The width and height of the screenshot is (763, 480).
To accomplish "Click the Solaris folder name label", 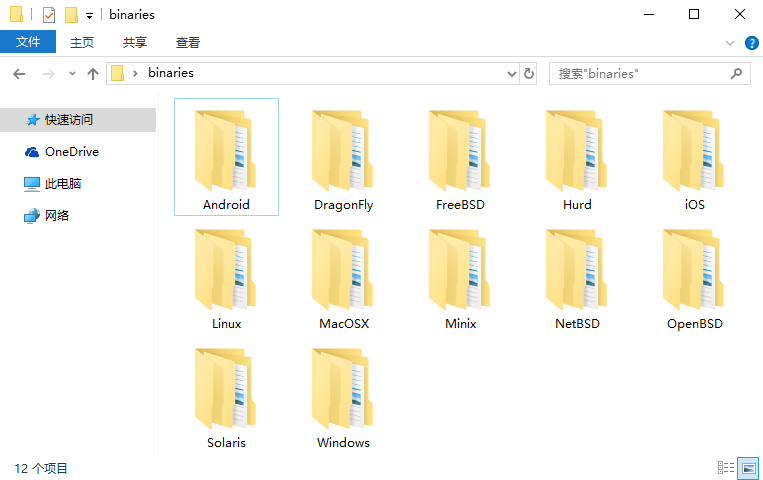I will coord(226,443).
